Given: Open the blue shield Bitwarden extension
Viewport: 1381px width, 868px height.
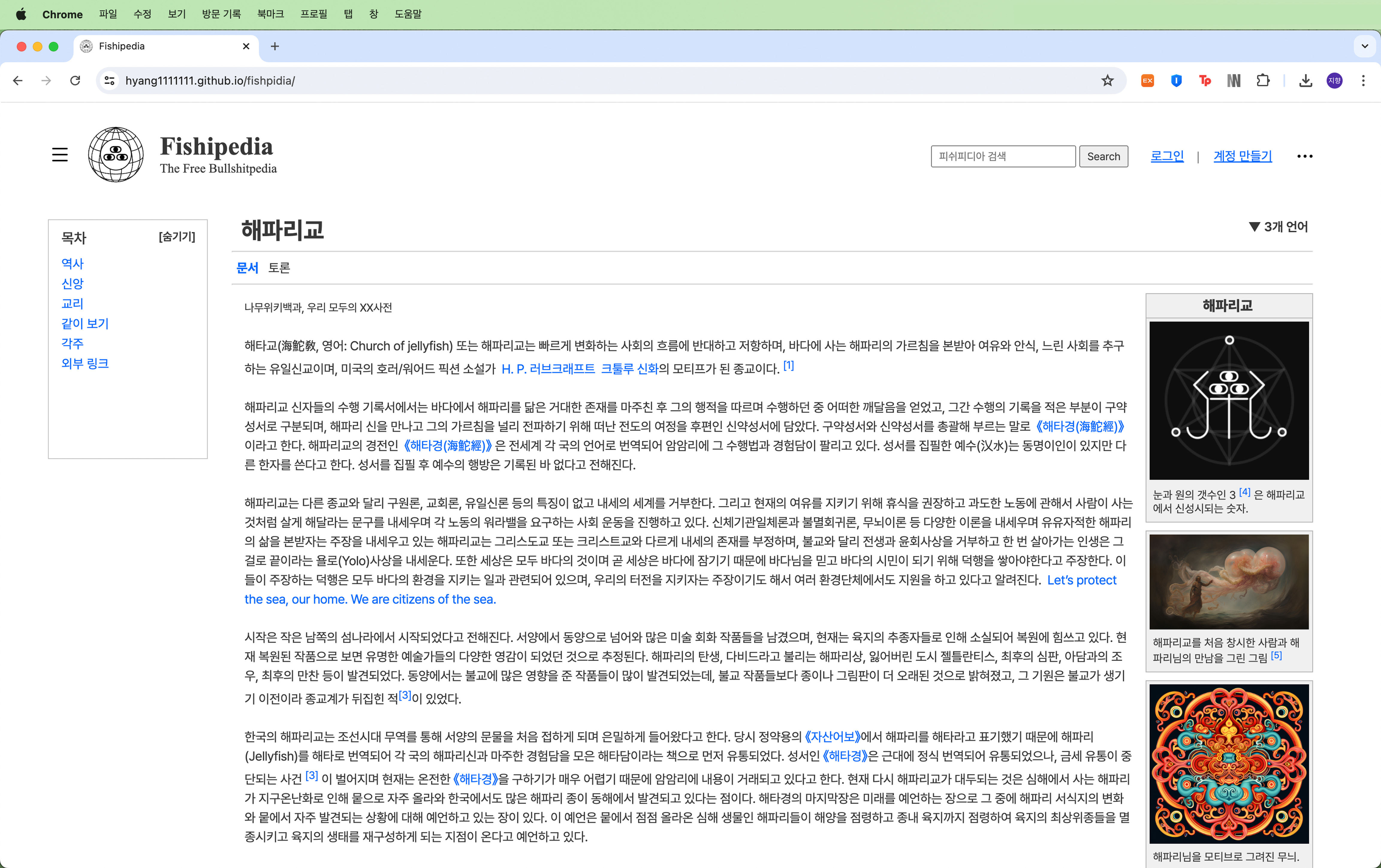Looking at the screenshot, I should [1176, 81].
